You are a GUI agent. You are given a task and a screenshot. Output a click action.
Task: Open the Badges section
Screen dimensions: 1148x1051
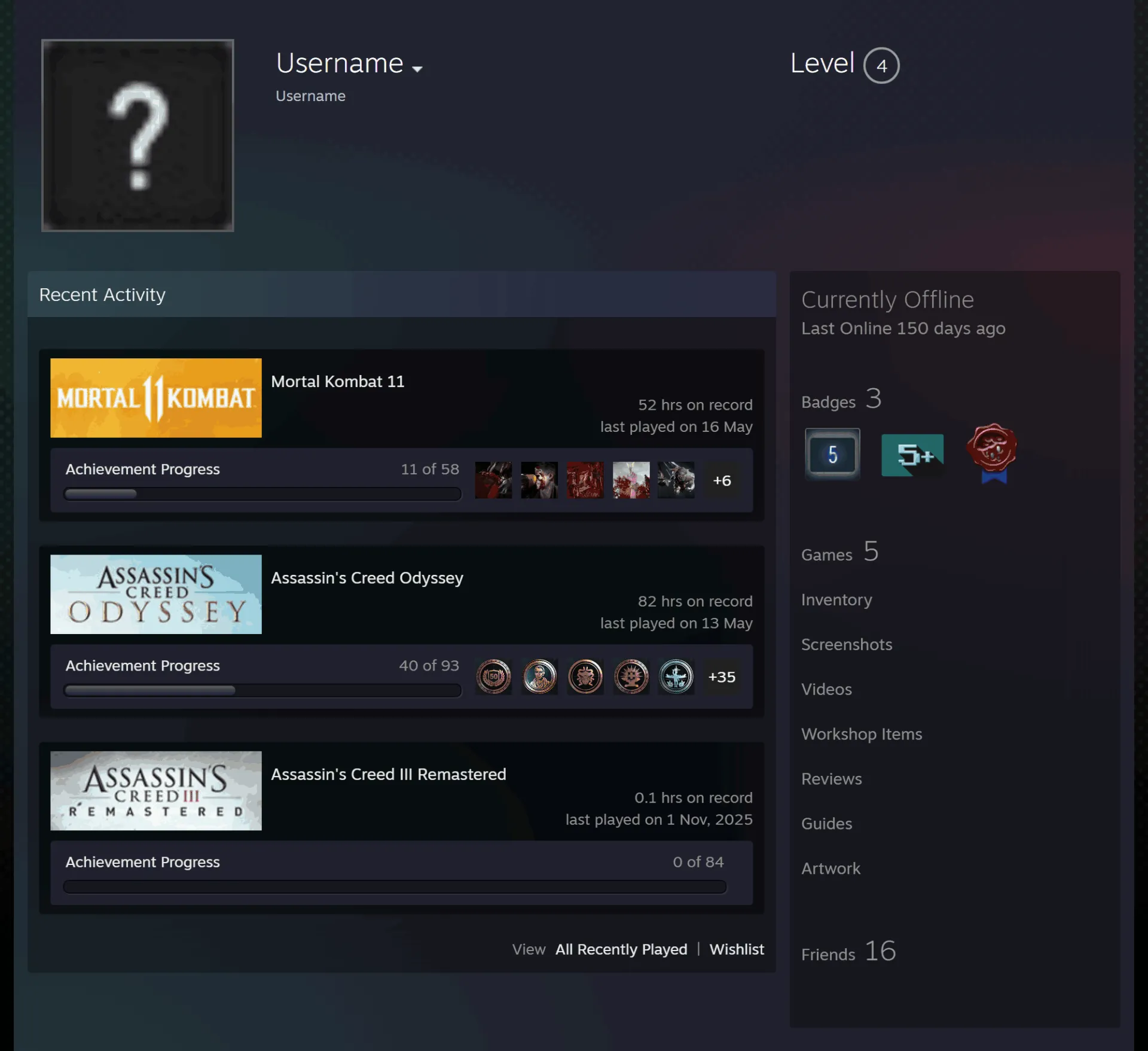pos(841,399)
